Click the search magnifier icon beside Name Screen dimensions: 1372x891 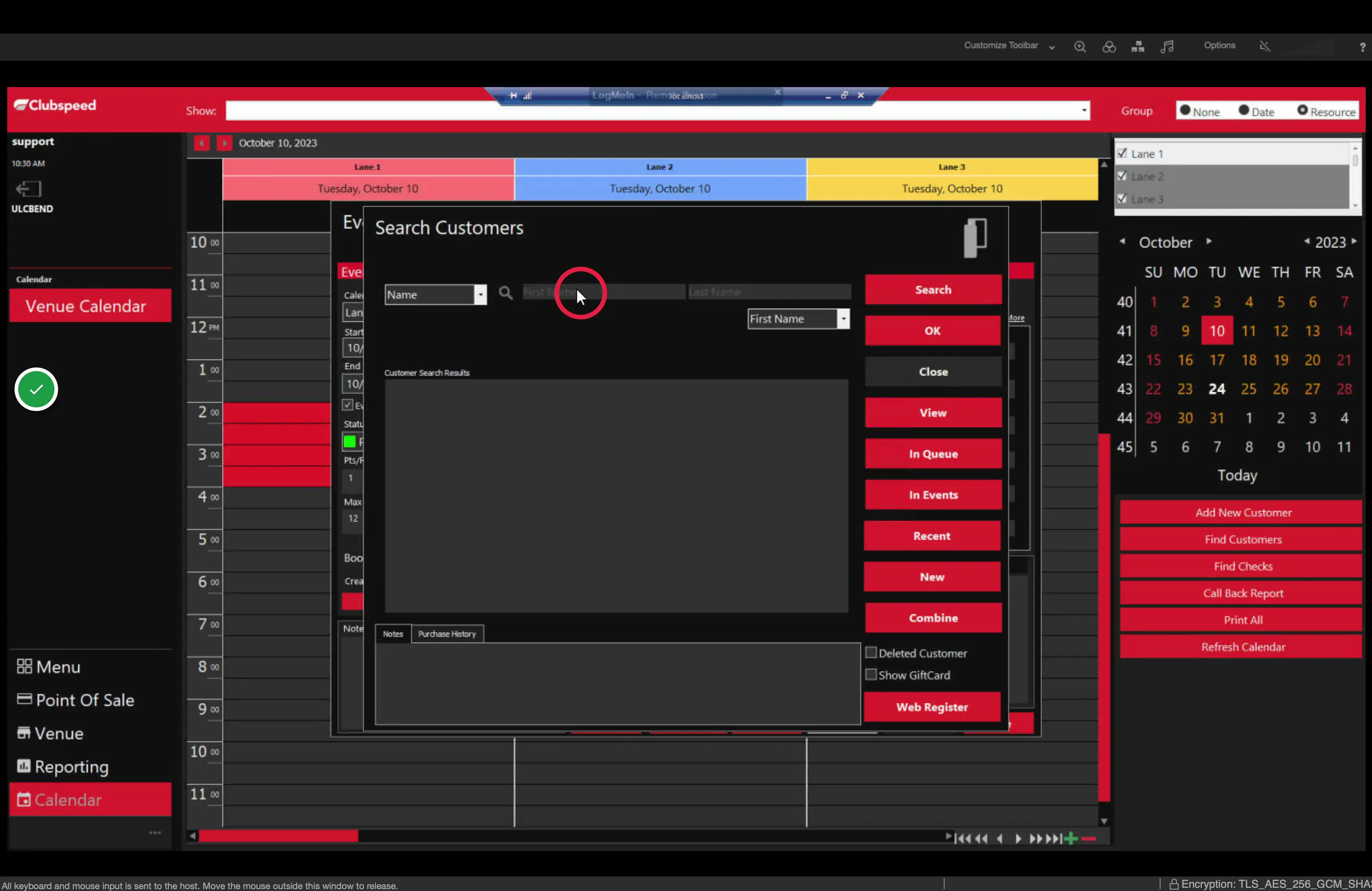click(505, 294)
